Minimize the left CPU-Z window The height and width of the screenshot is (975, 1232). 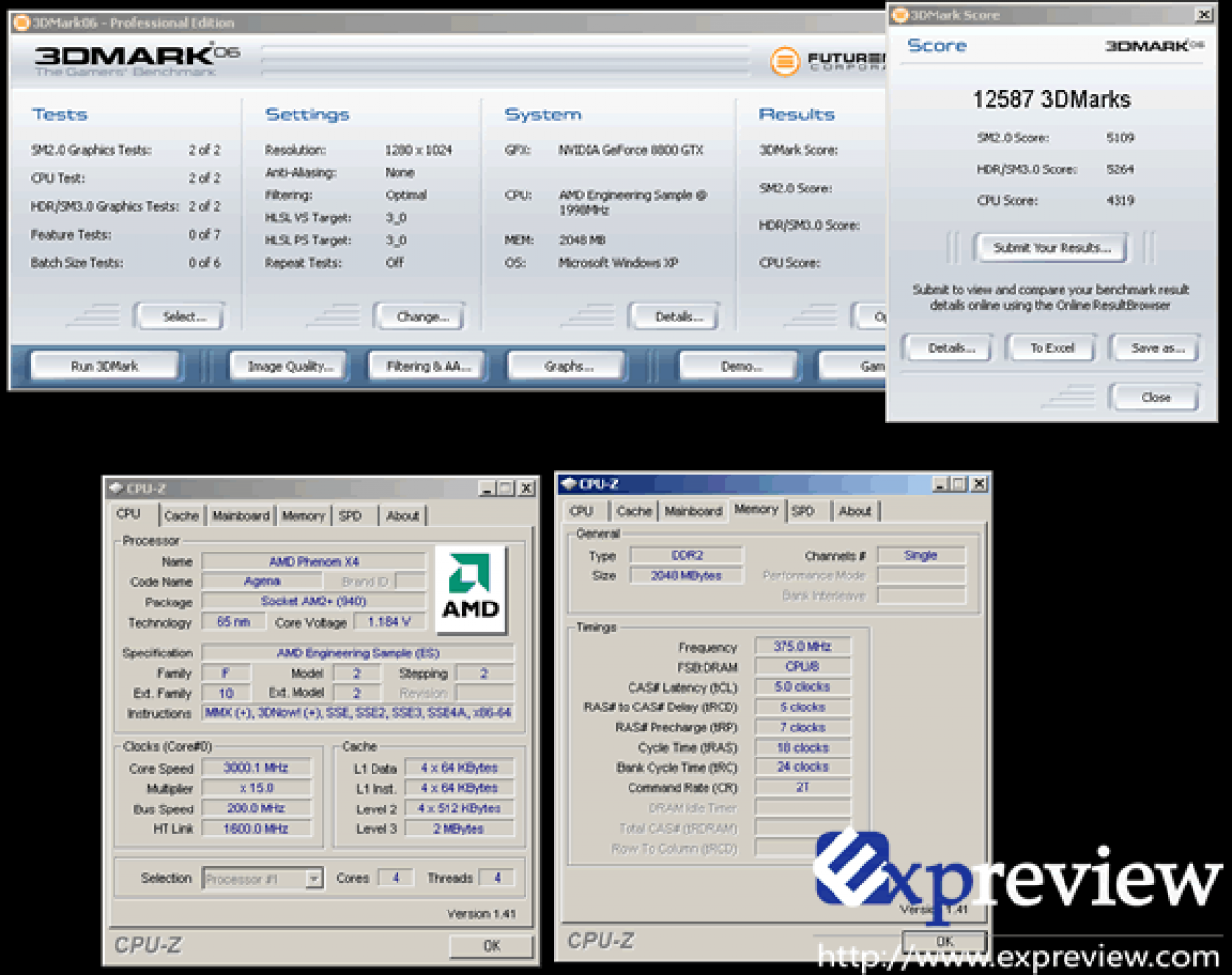487,489
